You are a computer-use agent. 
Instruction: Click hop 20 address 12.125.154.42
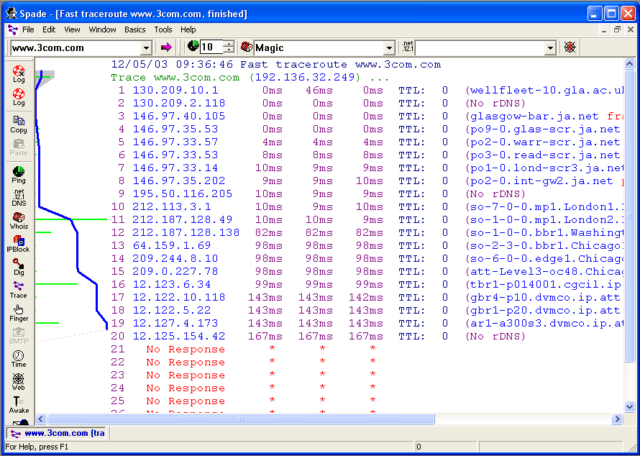179,336
